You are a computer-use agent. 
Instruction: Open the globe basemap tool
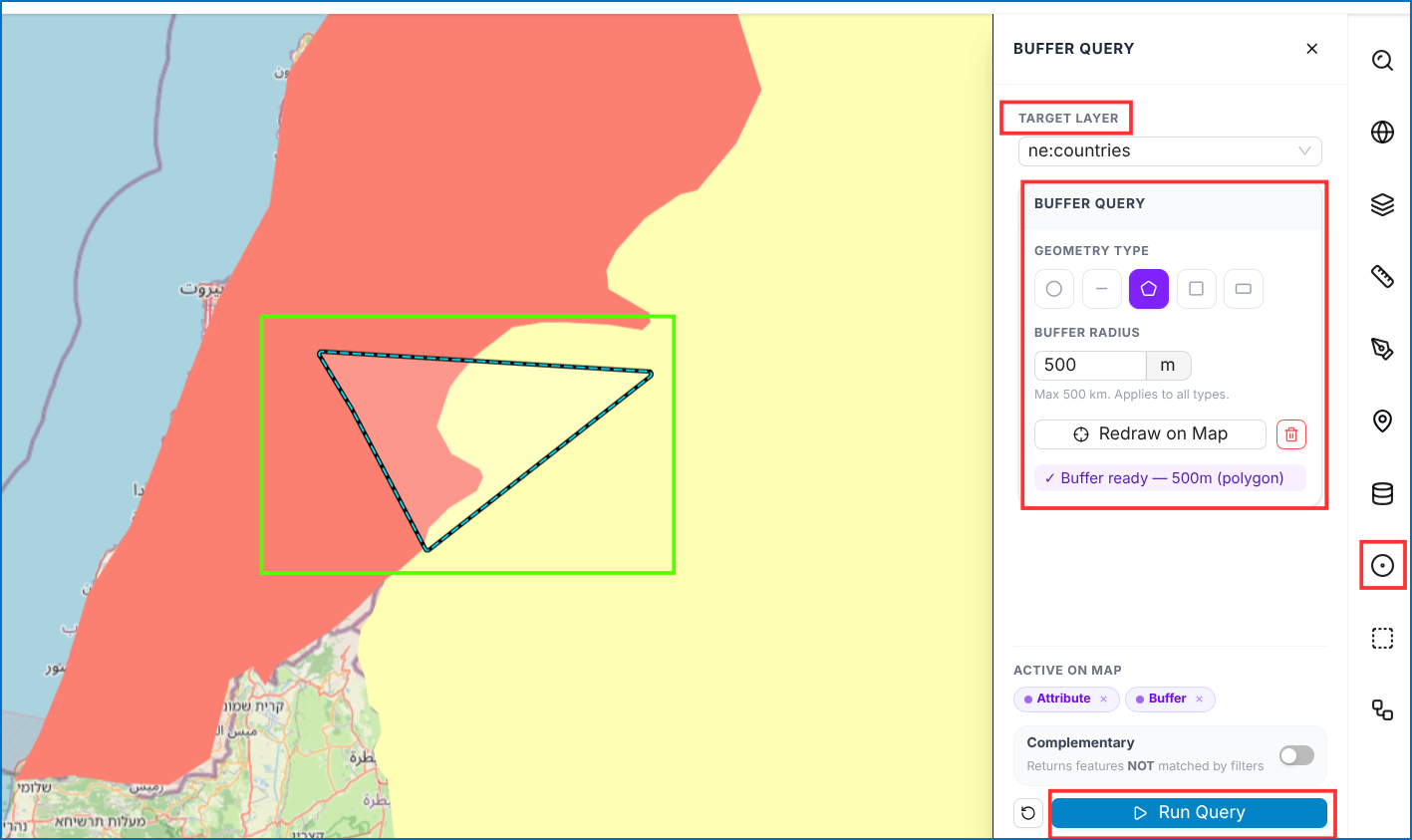coord(1382,132)
